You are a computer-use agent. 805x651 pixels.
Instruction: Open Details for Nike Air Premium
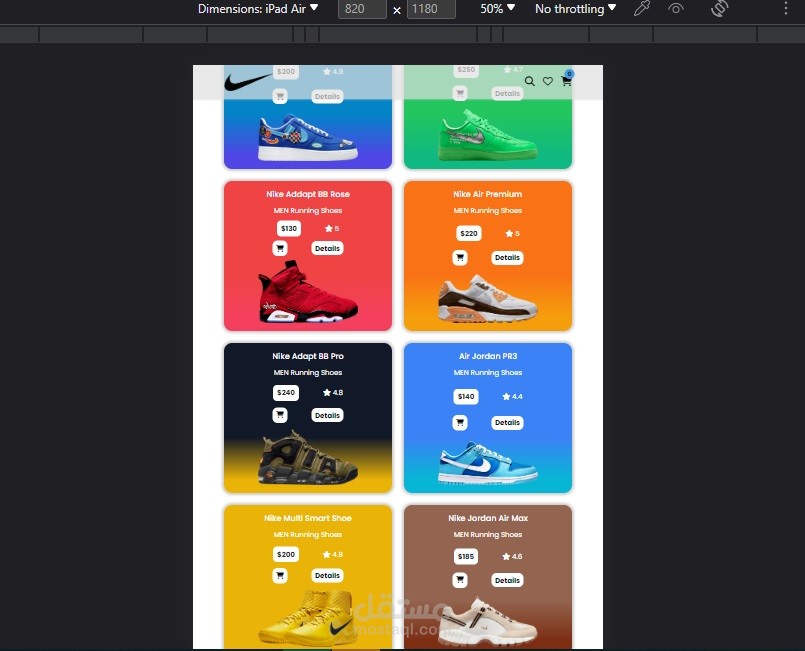tap(507, 257)
